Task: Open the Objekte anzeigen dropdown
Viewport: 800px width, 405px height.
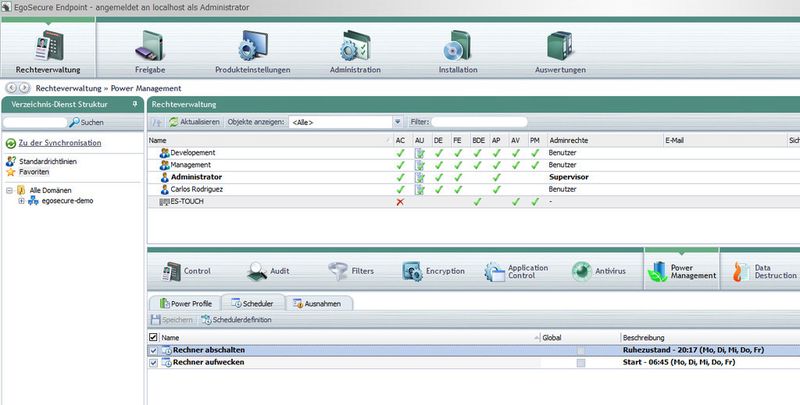Action: 397,122
